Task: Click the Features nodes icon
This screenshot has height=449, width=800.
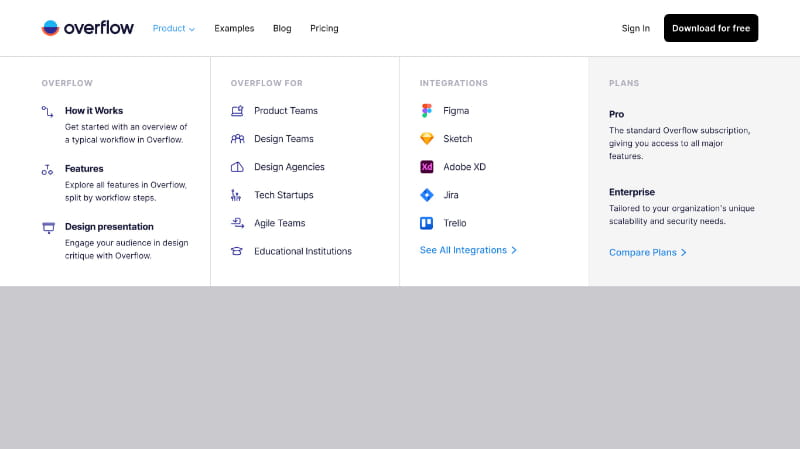Action: tap(47, 169)
